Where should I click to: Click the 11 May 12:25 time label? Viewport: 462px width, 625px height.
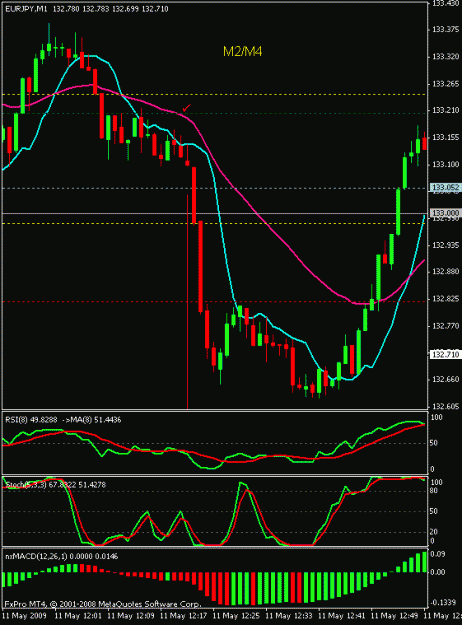point(236,615)
